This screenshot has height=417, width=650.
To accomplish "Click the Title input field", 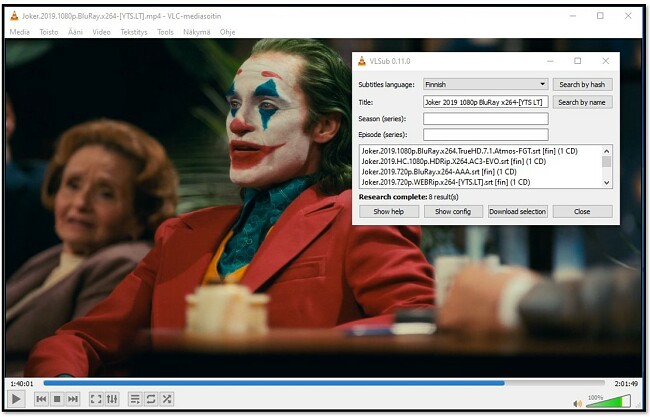I will coord(485,102).
